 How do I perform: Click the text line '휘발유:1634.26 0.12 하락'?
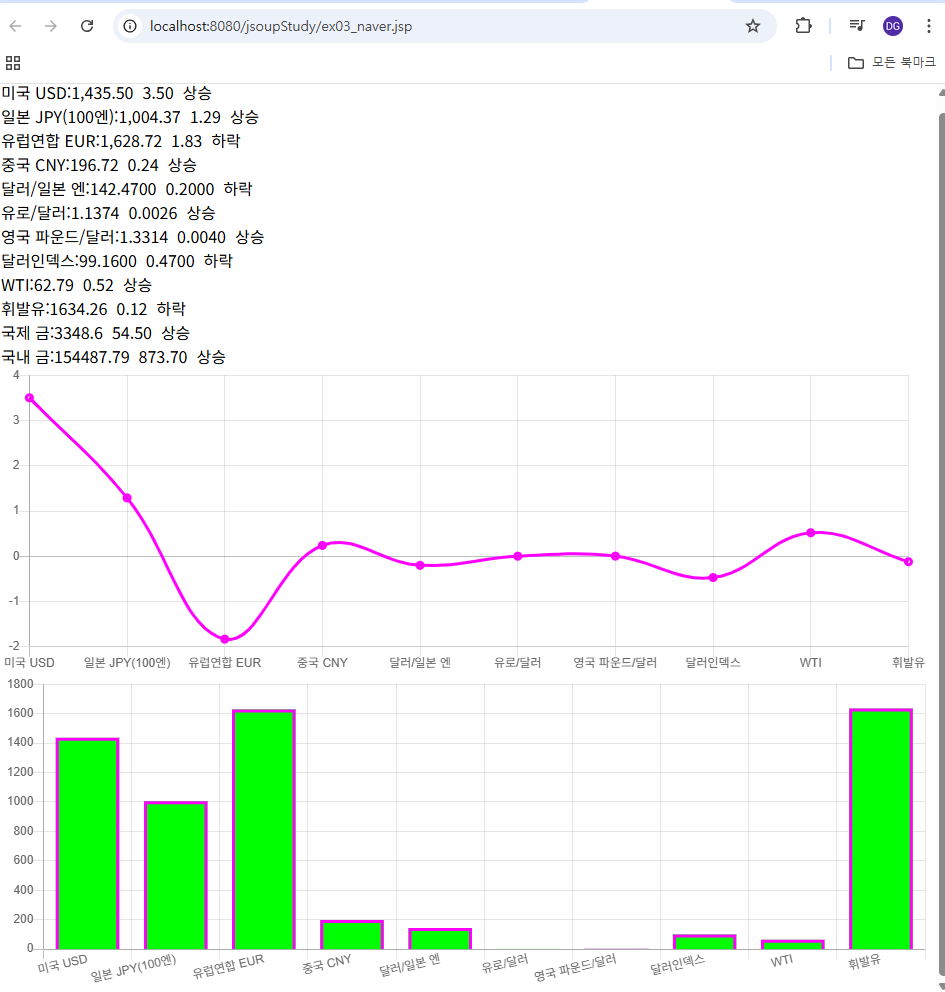tap(93, 309)
